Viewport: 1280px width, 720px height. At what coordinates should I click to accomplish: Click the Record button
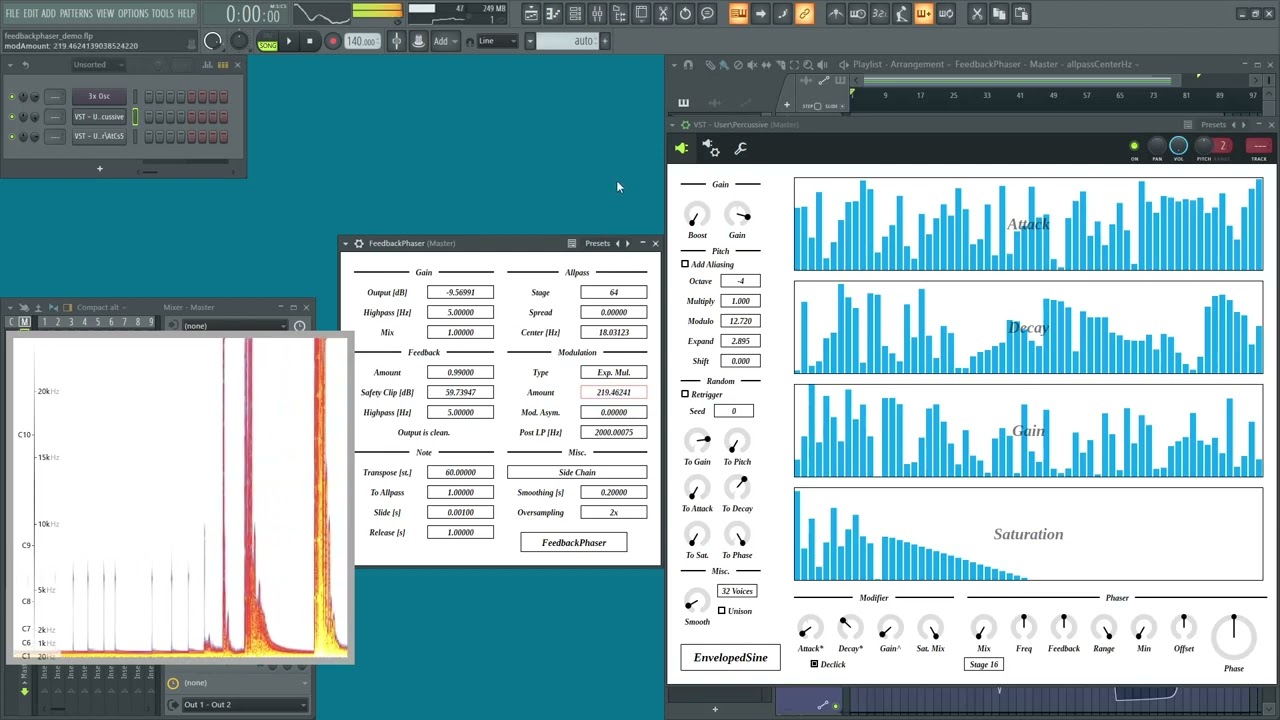[333, 41]
